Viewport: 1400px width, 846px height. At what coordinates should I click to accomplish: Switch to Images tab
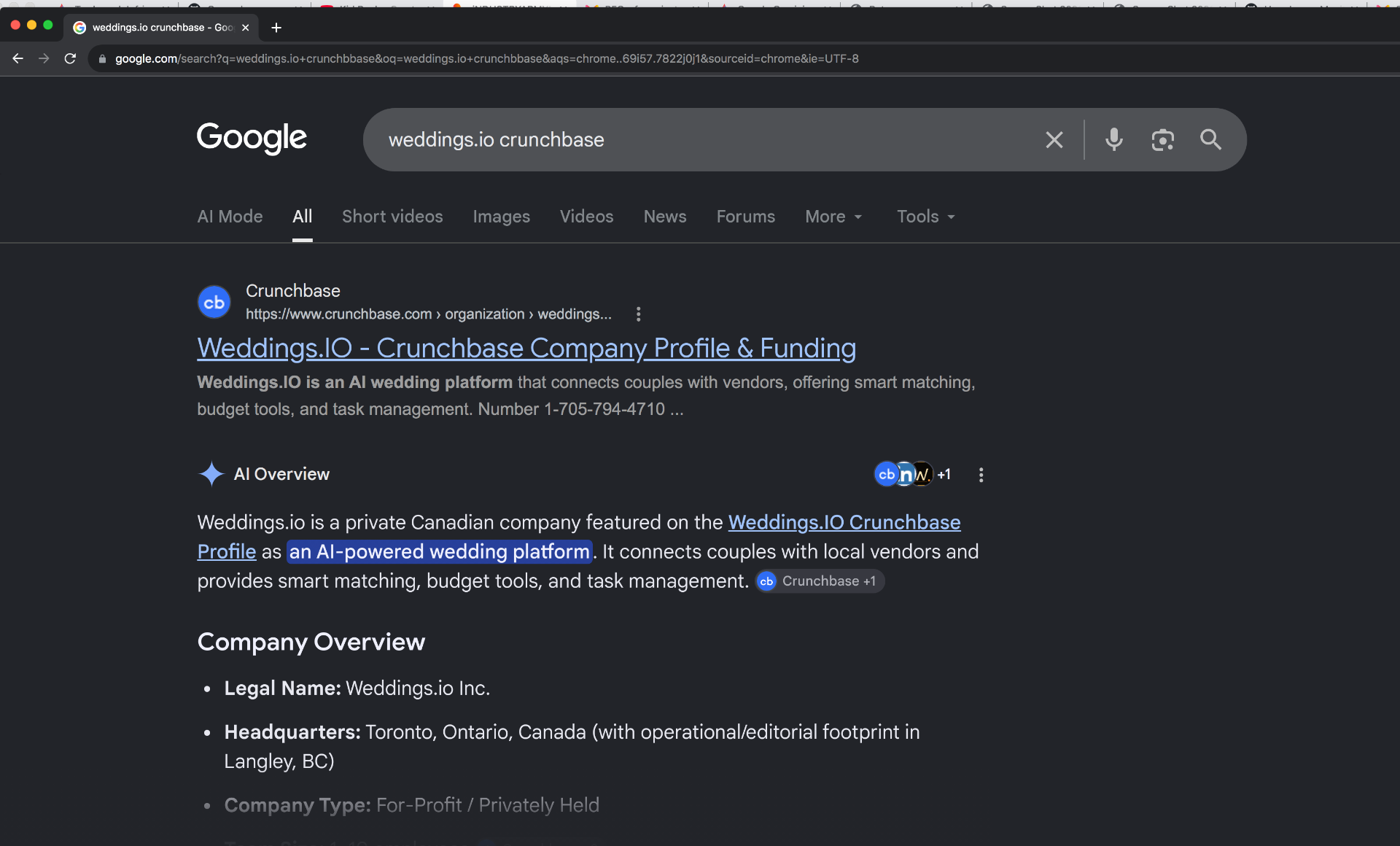pos(502,217)
